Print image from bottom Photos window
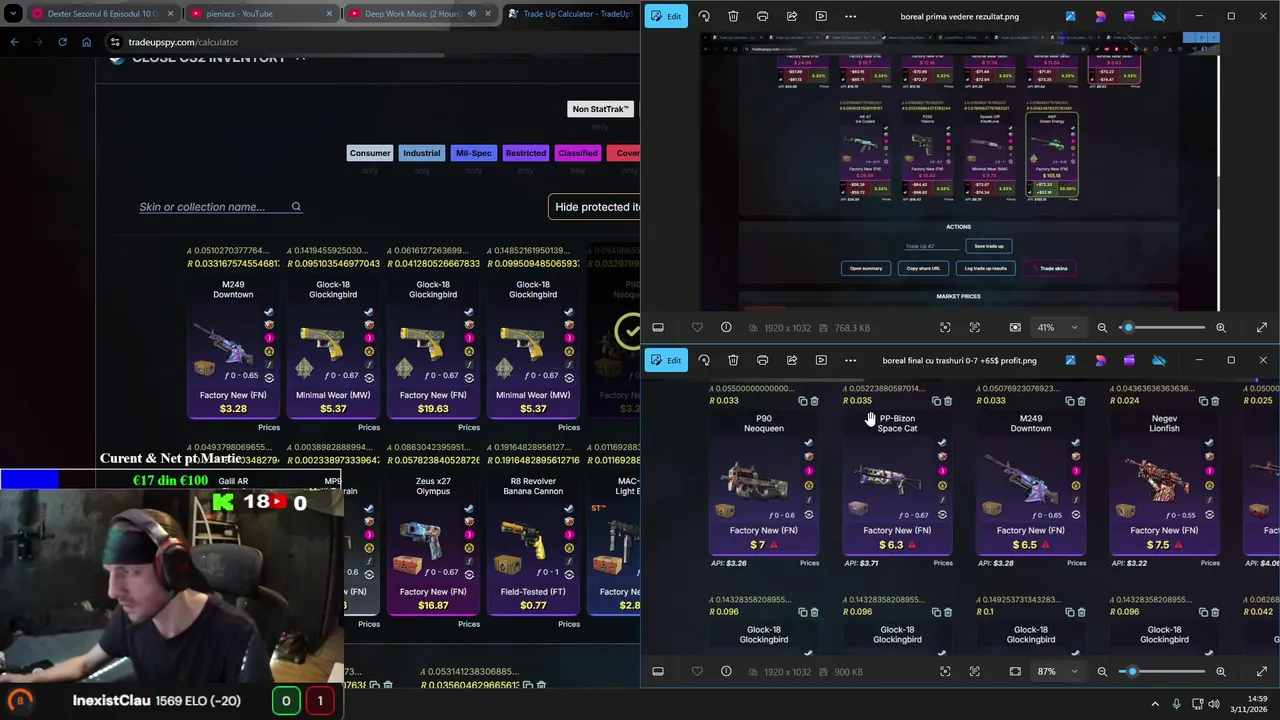1280x720 pixels. (762, 360)
